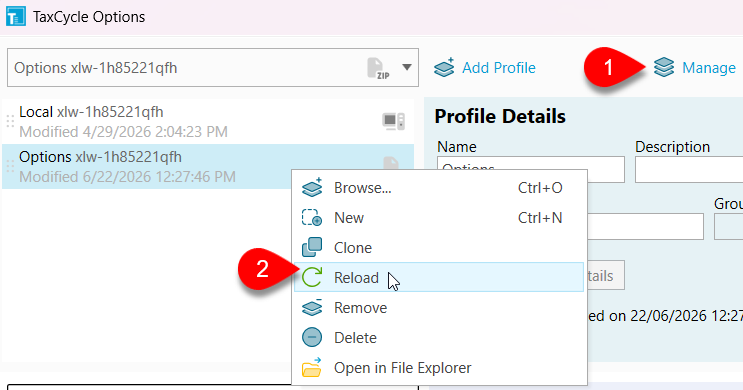This screenshot has width=743, height=390.
Task: Click the Ctrl+N shortcut label
Action: point(540,218)
